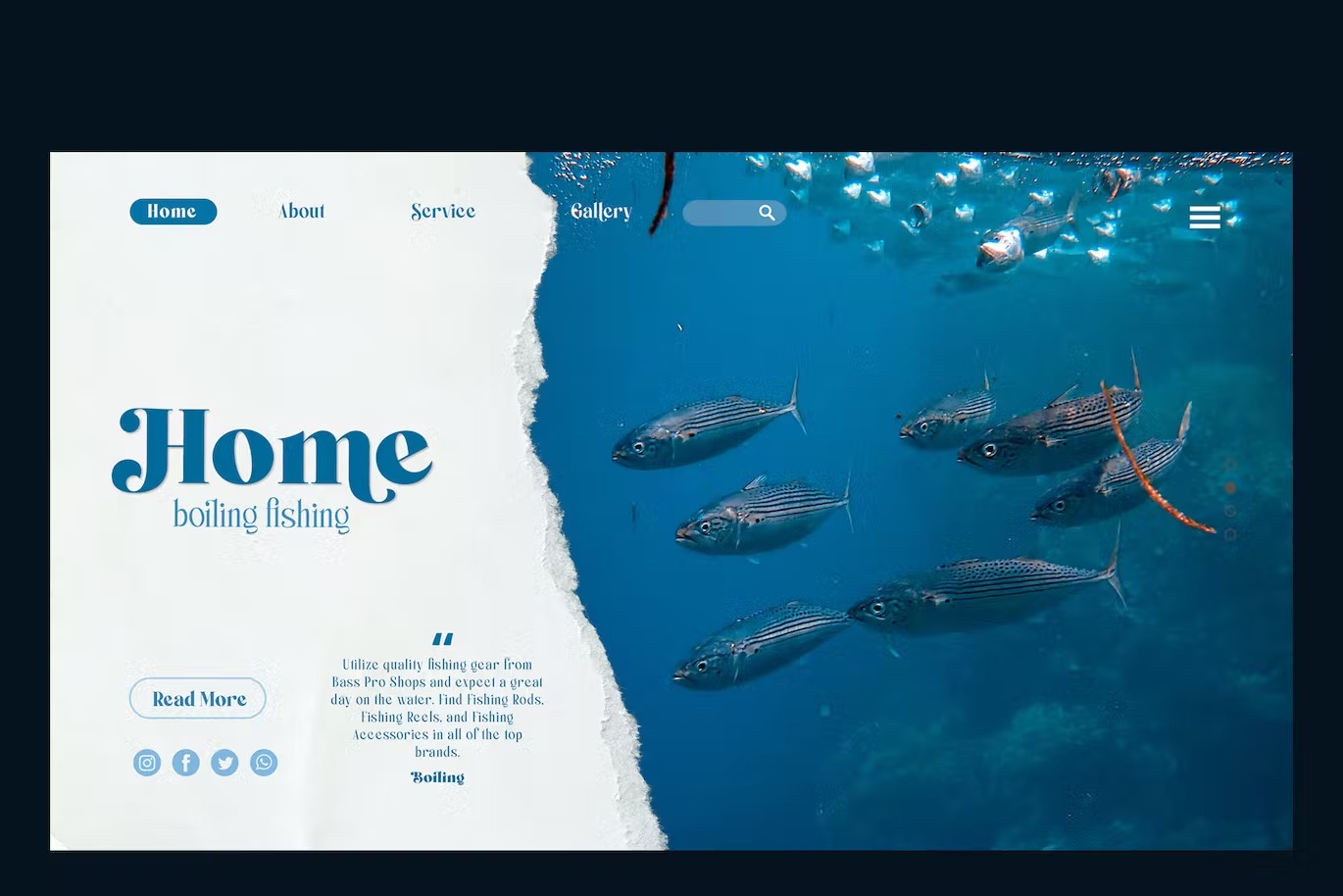The width and height of the screenshot is (1343, 896).
Task: Select the top slide indicator dot
Action: coord(1230,464)
